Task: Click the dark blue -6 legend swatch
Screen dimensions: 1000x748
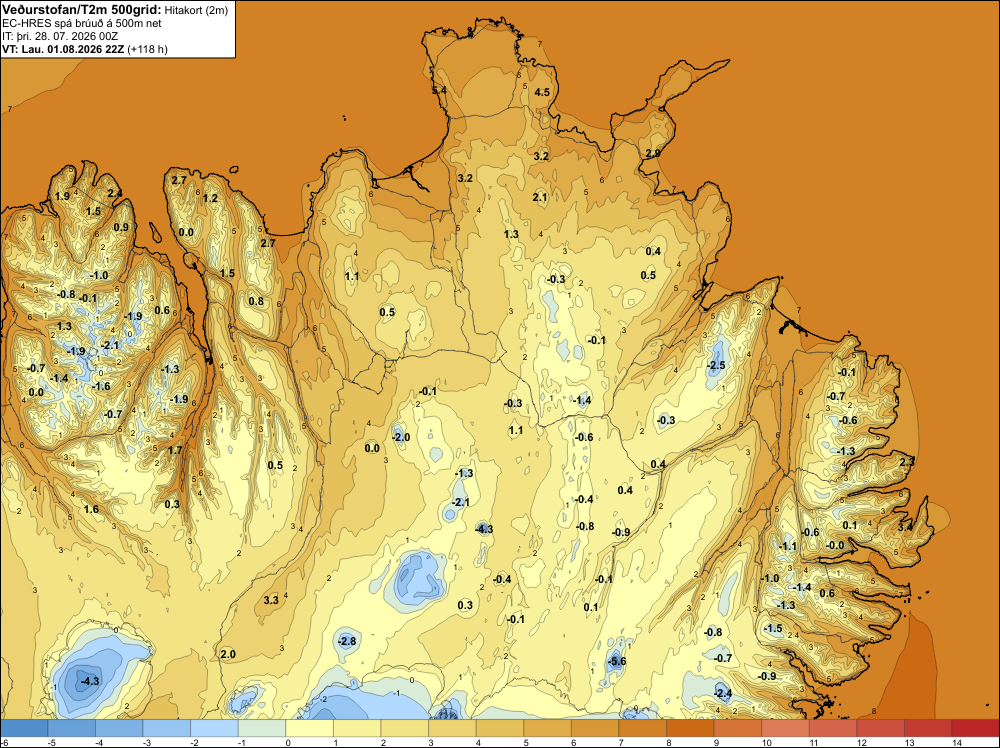Action: click(x=24, y=728)
